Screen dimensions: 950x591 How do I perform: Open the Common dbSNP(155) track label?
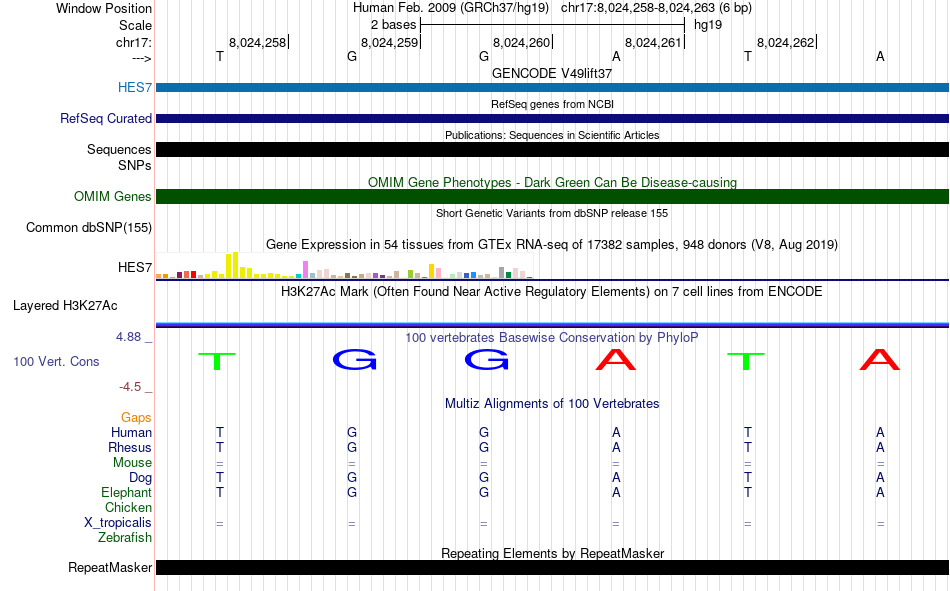[89, 227]
